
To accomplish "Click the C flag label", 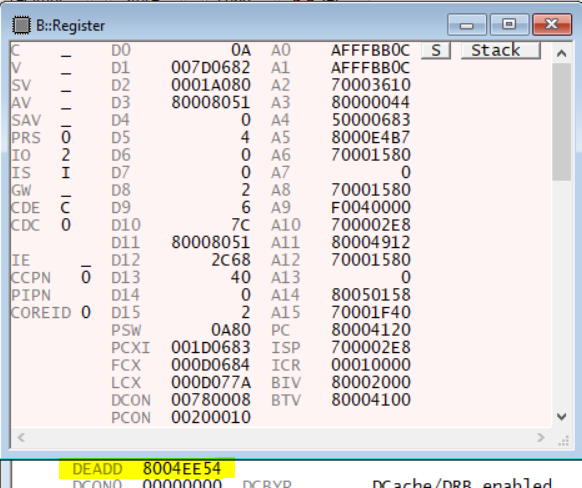I will (x=15, y=50).
